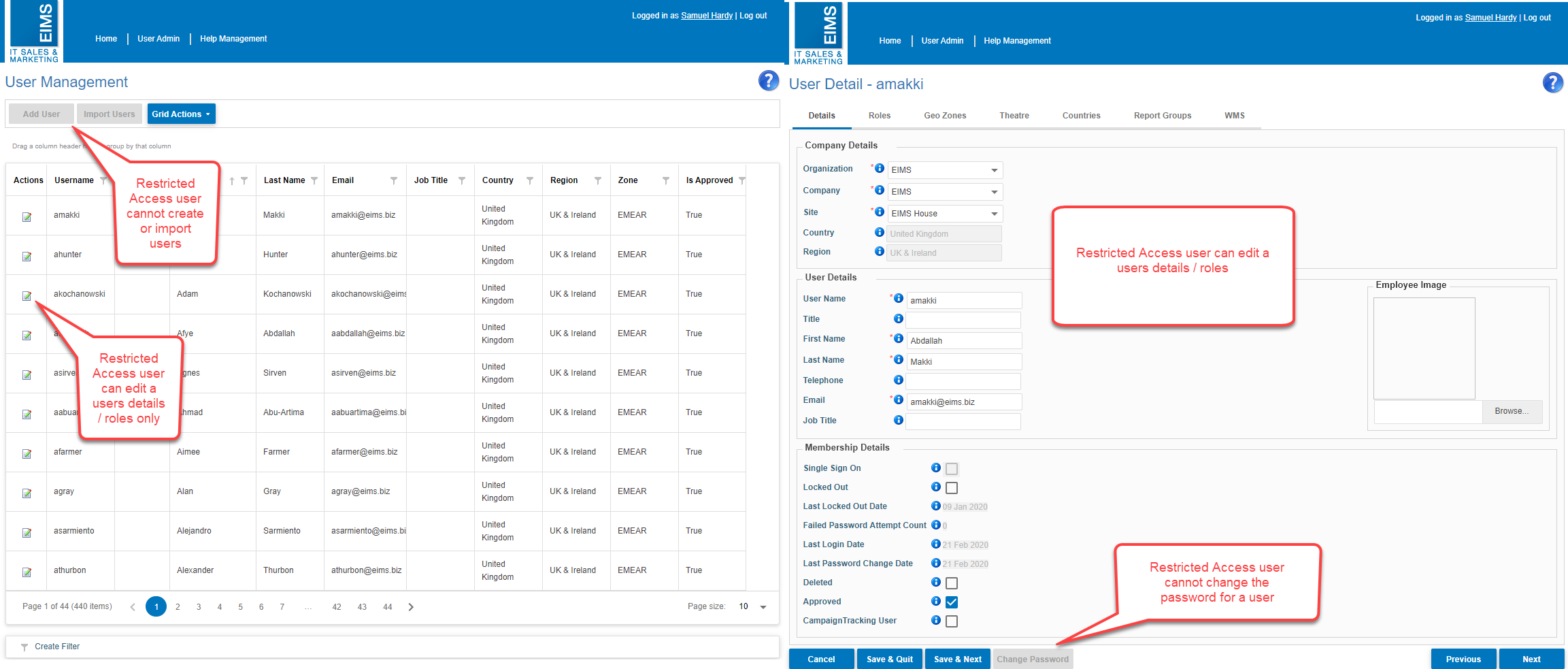Filter the Region column
Screen dimensions: 1568x669
pos(598,180)
